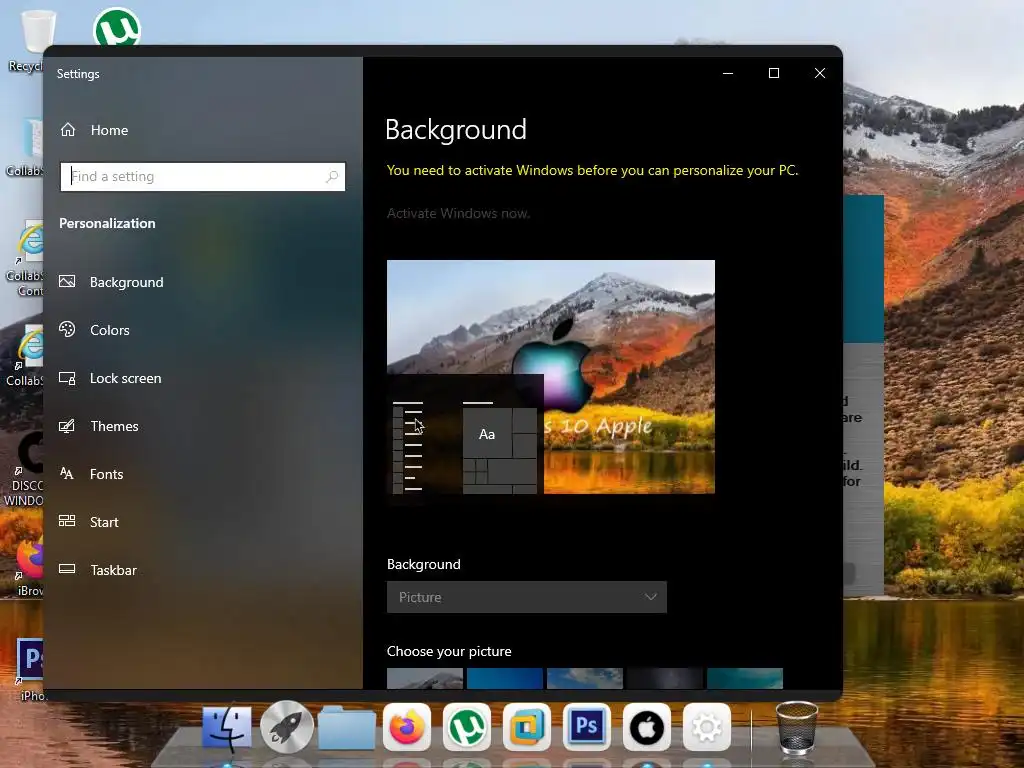This screenshot has height=768, width=1024.
Task: Choose the fourth dark picture thumbnail
Action: [665, 678]
